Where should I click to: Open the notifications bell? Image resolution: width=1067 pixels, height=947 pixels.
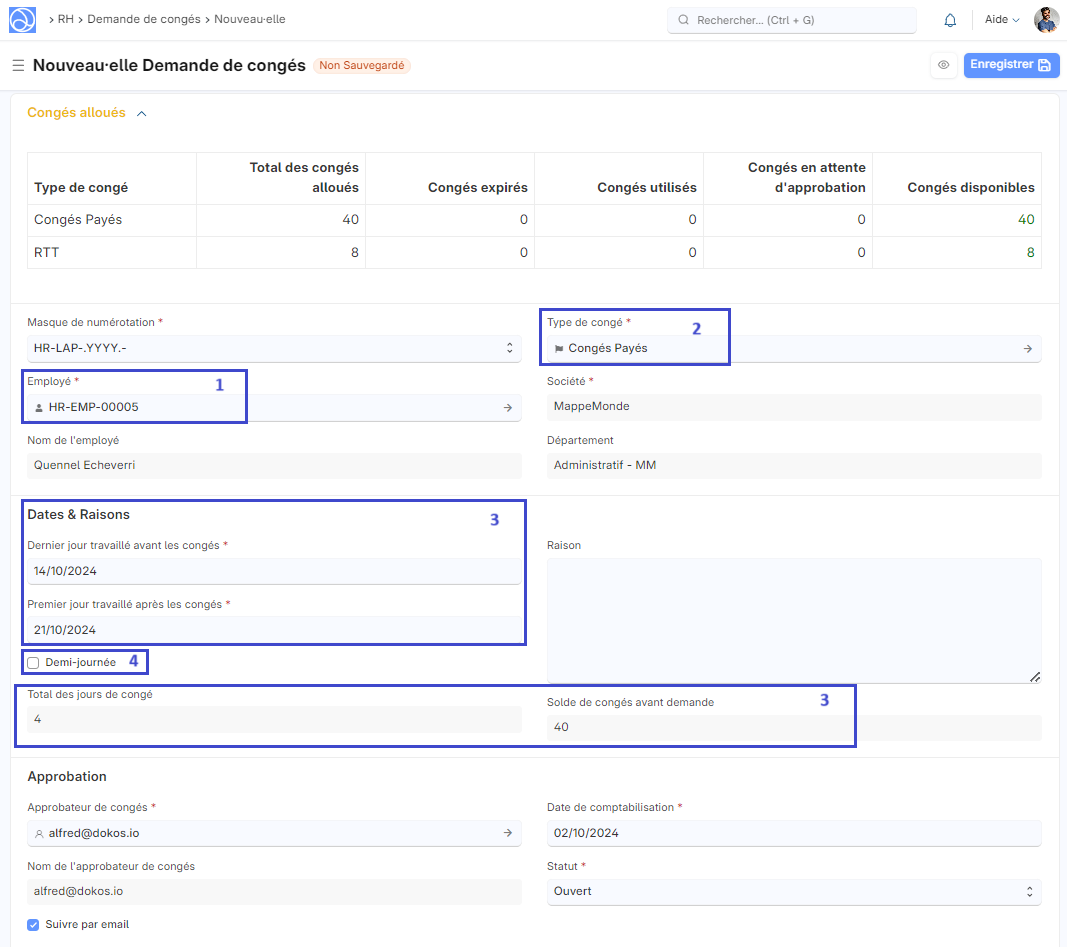[950, 20]
